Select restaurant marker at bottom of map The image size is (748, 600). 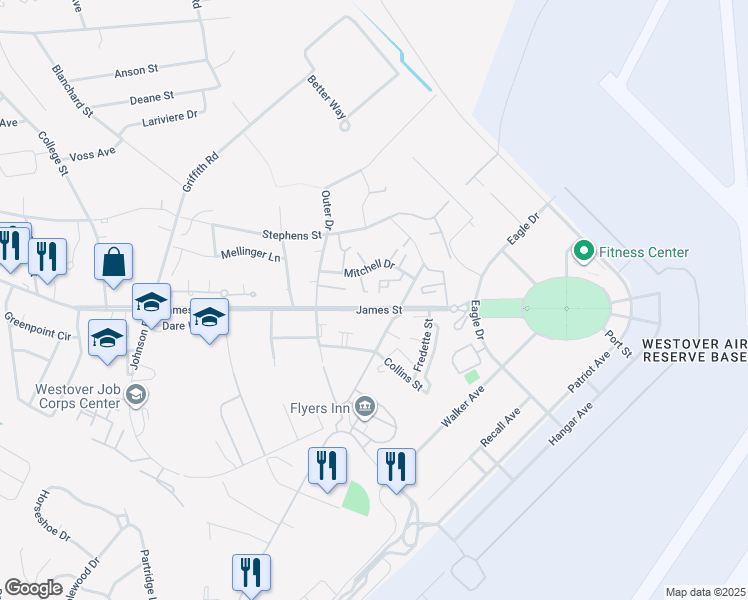point(251,576)
